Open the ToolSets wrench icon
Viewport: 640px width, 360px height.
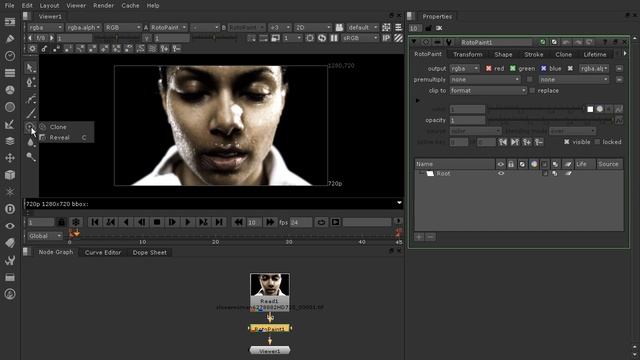[10, 260]
